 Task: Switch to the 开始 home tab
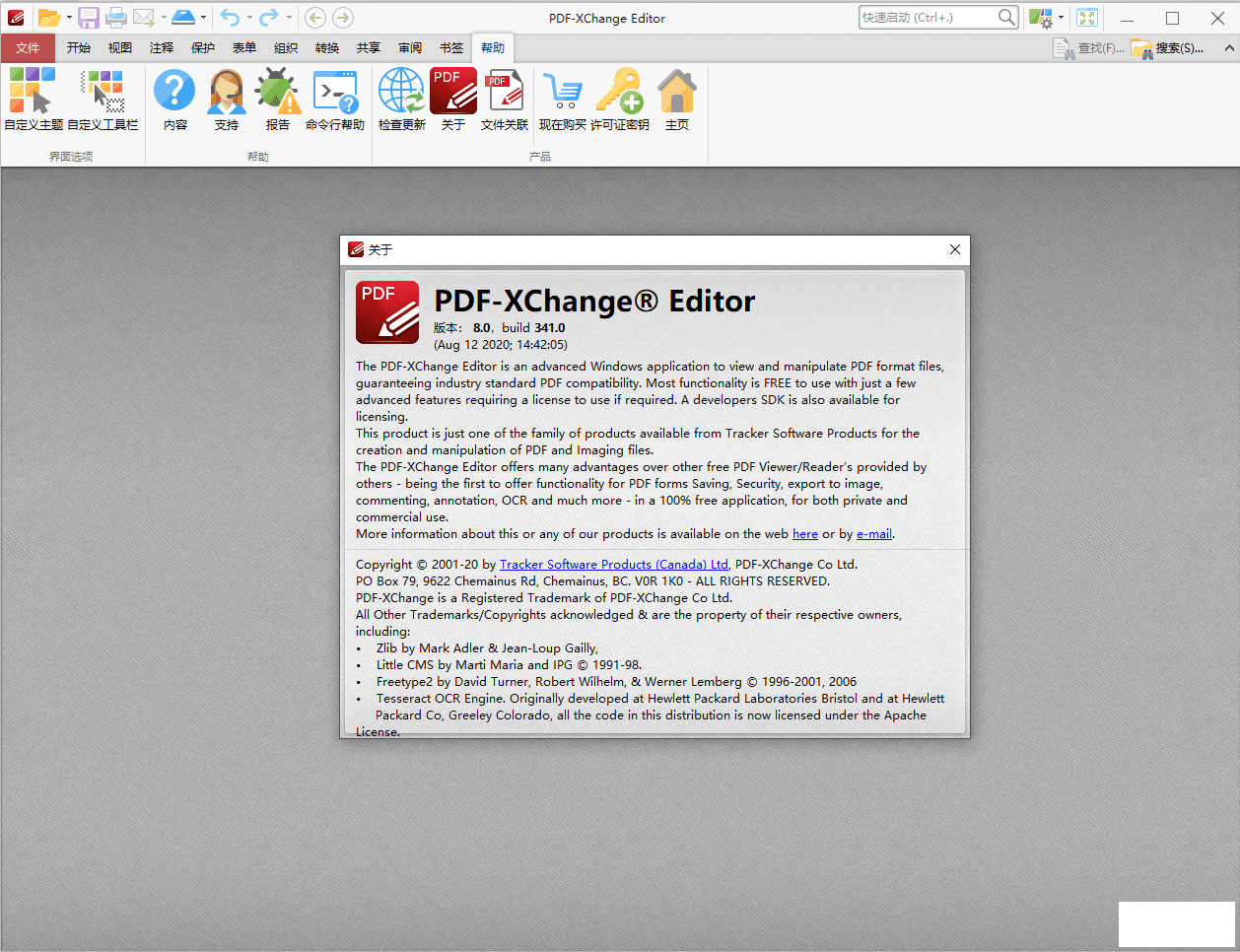click(79, 47)
